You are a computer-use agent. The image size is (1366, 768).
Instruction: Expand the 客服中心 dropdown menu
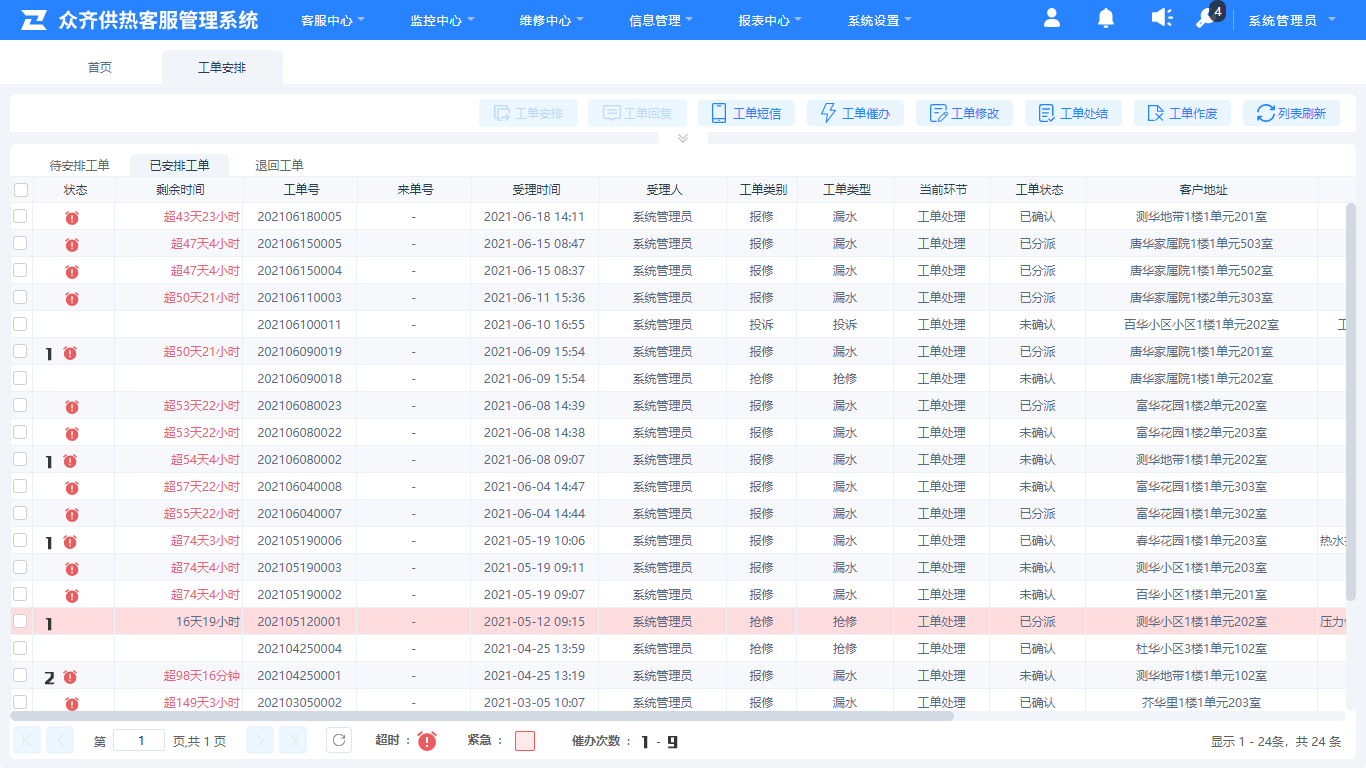[333, 20]
